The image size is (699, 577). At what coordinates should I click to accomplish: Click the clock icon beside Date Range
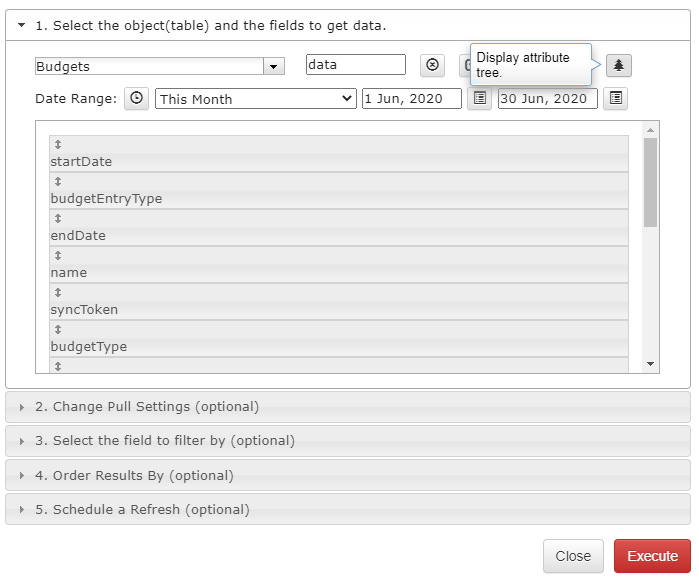coord(136,99)
